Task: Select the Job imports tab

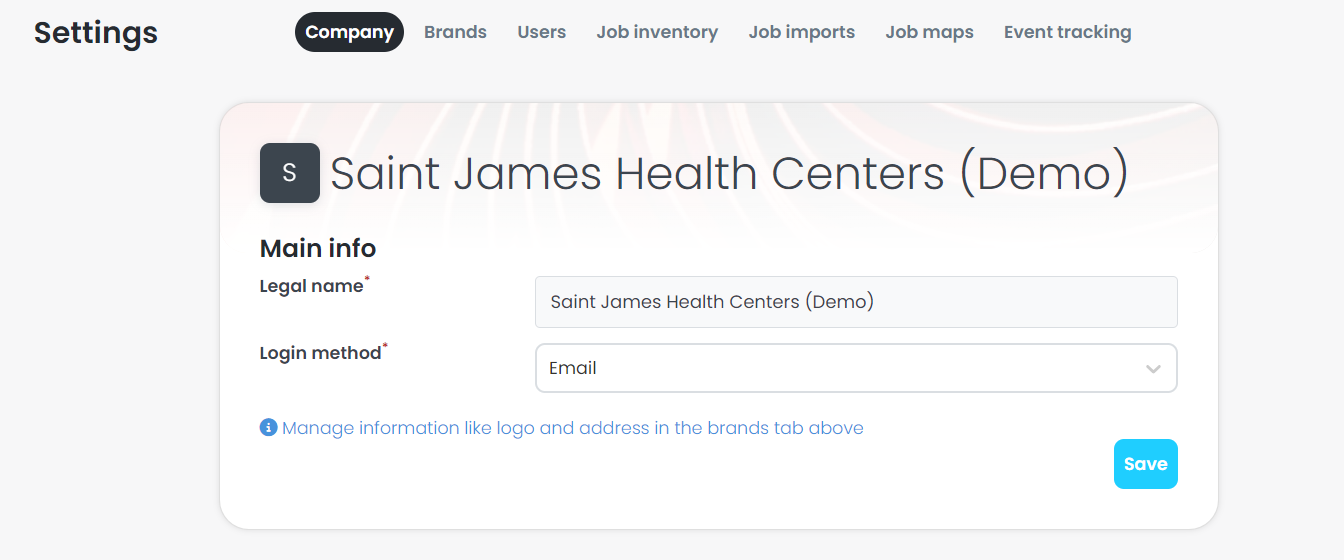Action: click(x=801, y=32)
